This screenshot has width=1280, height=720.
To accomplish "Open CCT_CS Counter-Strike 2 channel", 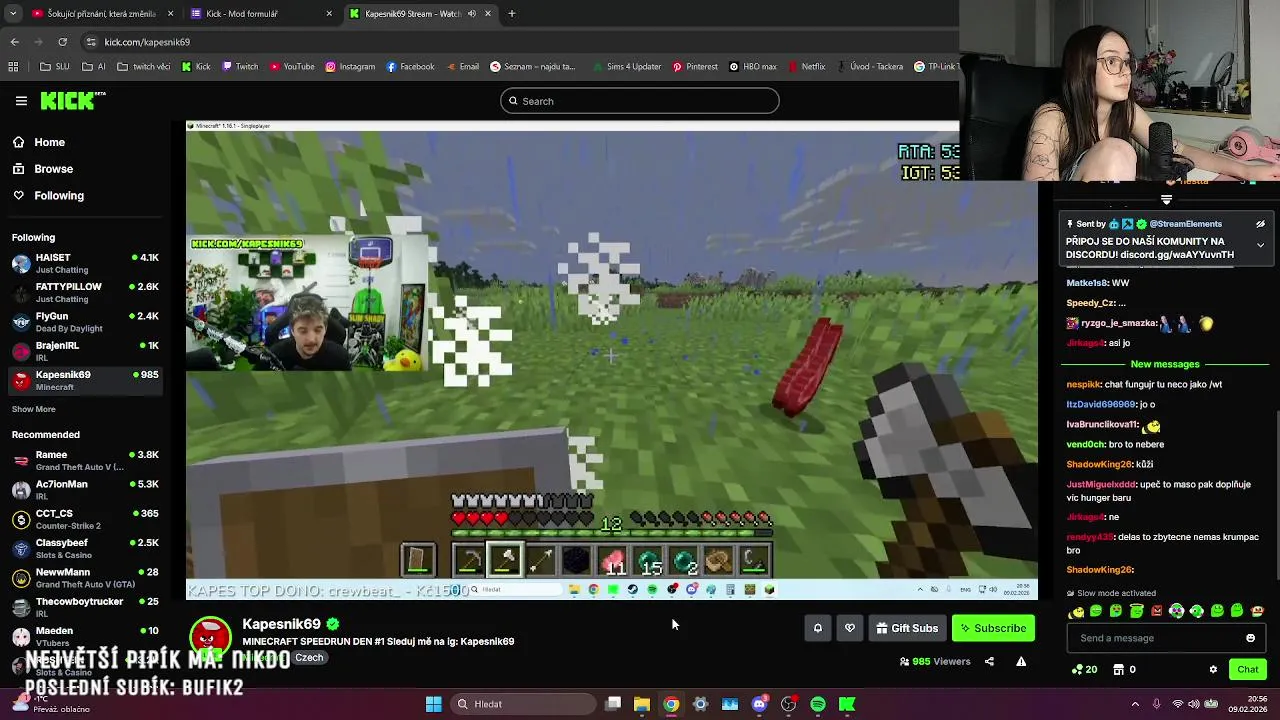I will point(86,519).
